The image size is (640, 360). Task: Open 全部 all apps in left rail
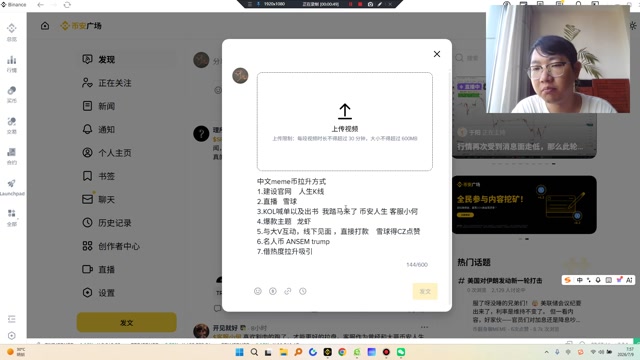(12, 218)
